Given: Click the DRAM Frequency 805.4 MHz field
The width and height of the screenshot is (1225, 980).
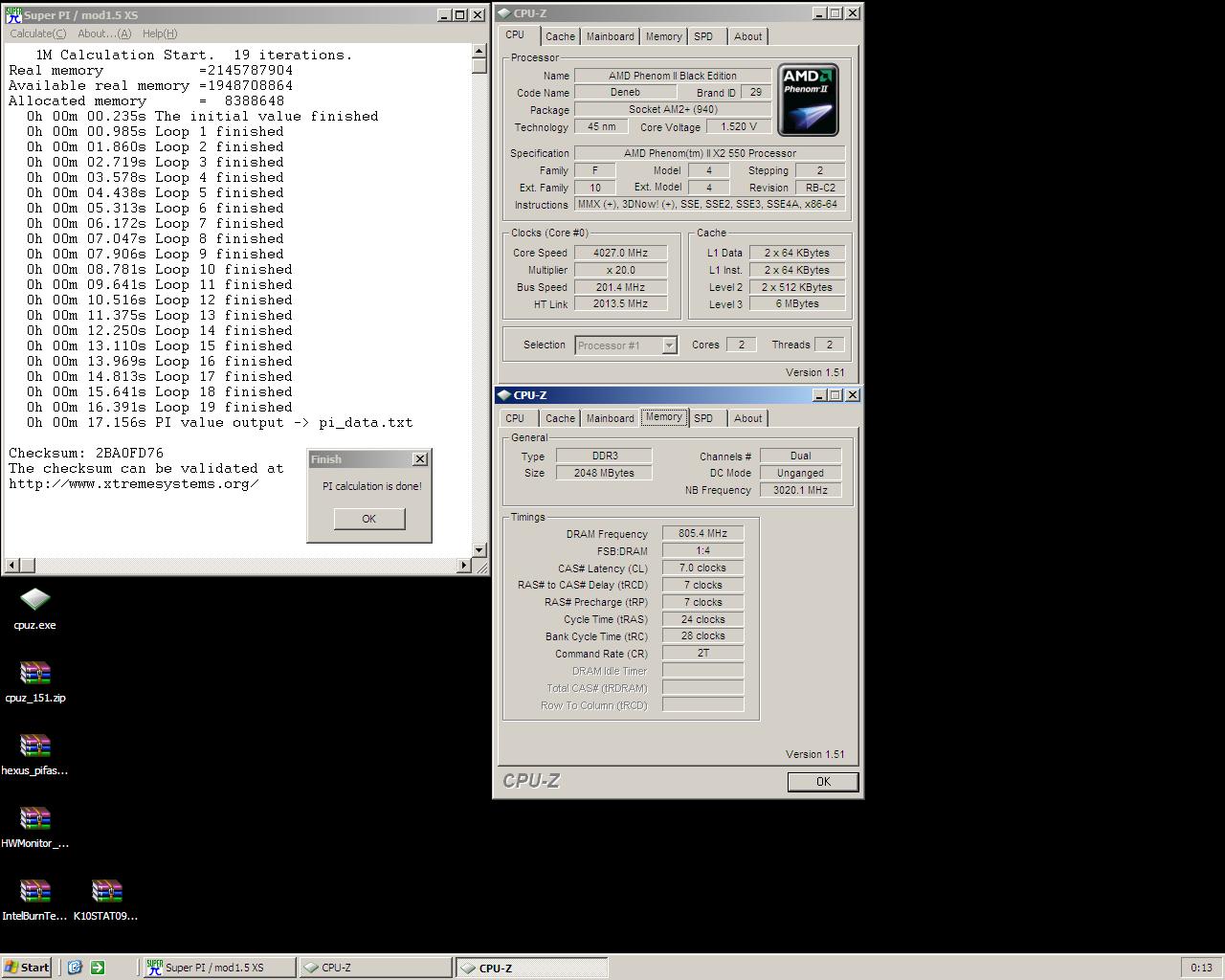Looking at the screenshot, I should pyautogui.click(x=702, y=534).
